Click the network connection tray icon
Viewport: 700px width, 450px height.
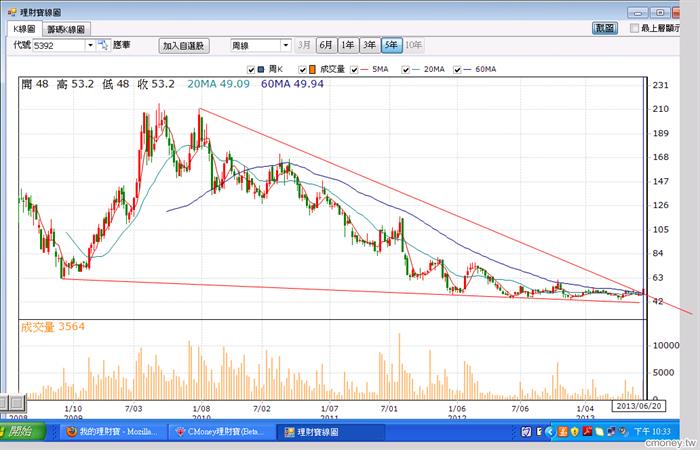(611, 432)
